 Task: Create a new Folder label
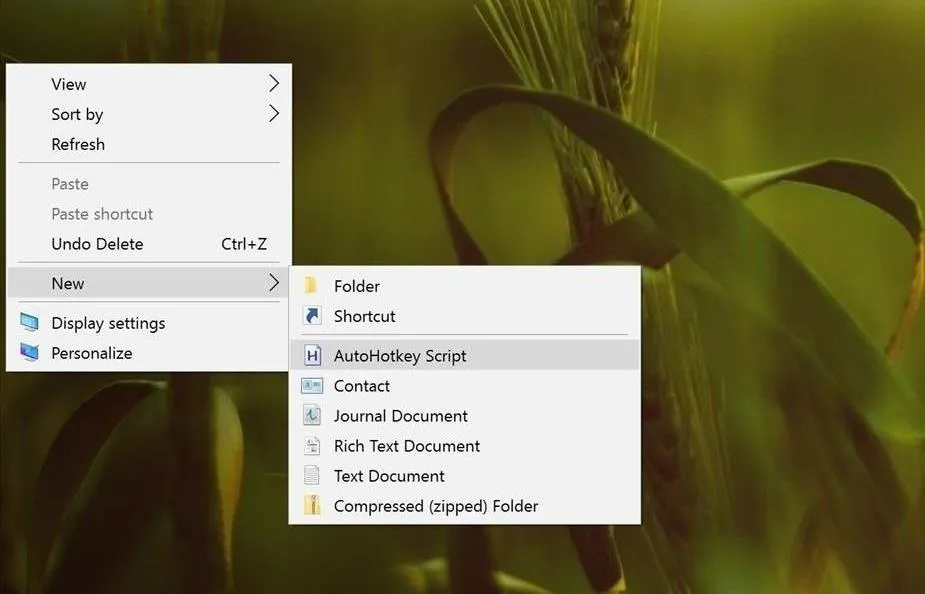357,286
